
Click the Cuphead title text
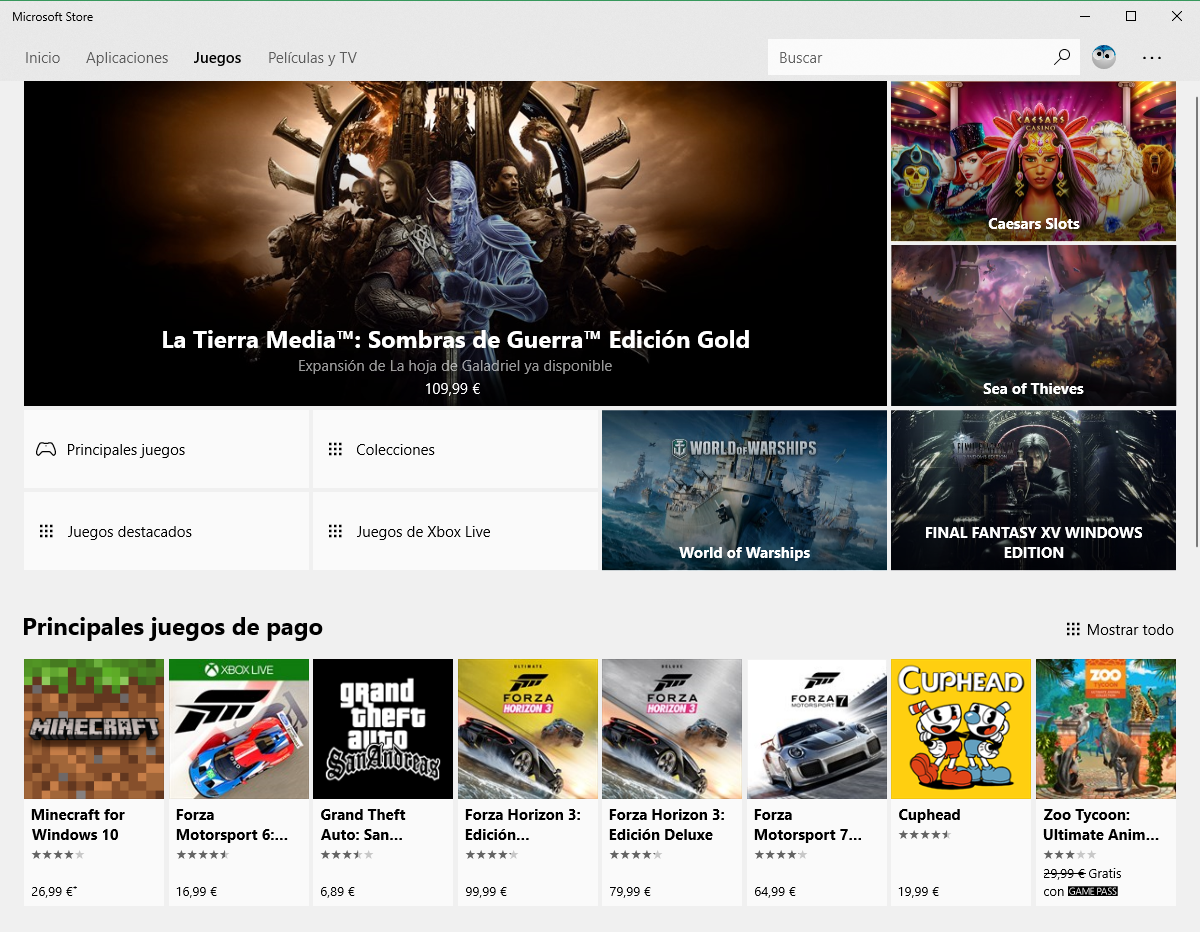[x=929, y=815]
